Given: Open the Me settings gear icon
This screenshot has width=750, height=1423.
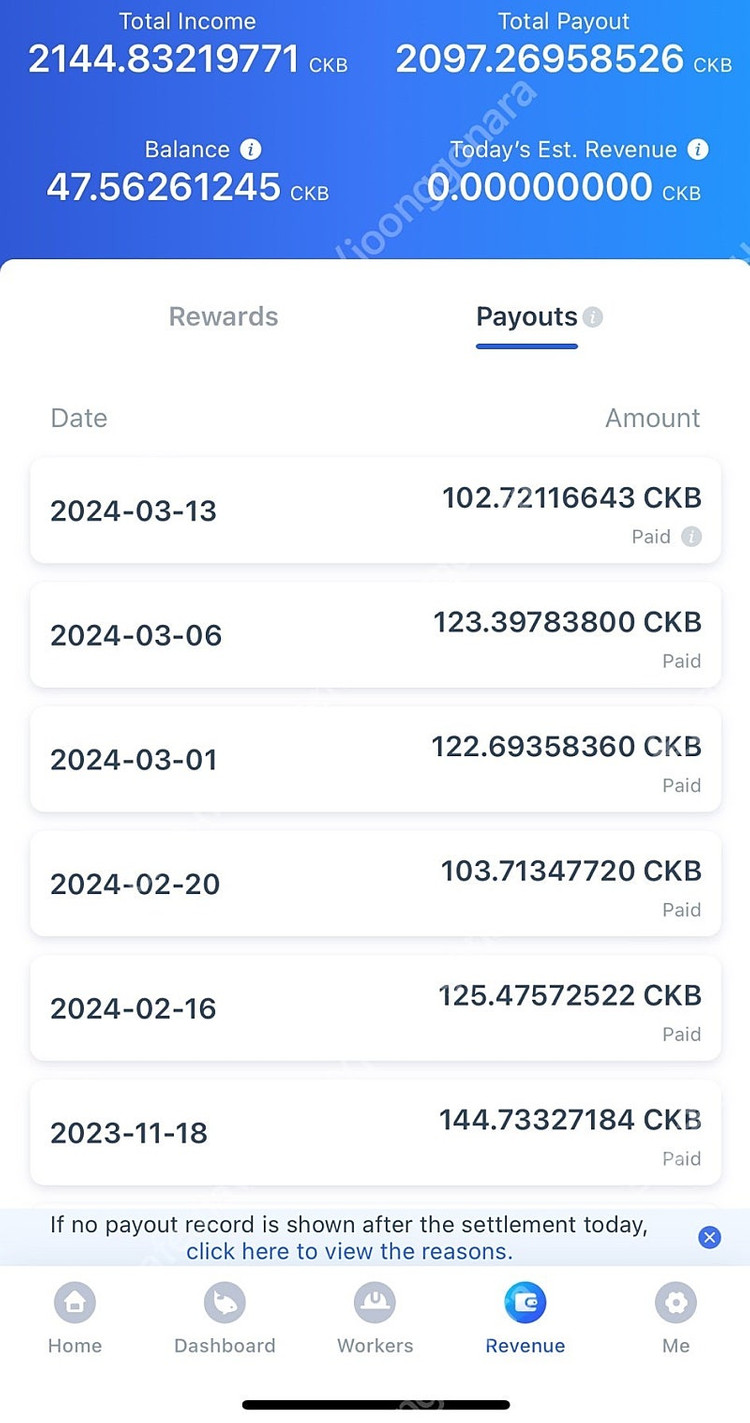Looking at the screenshot, I should click(x=676, y=1303).
